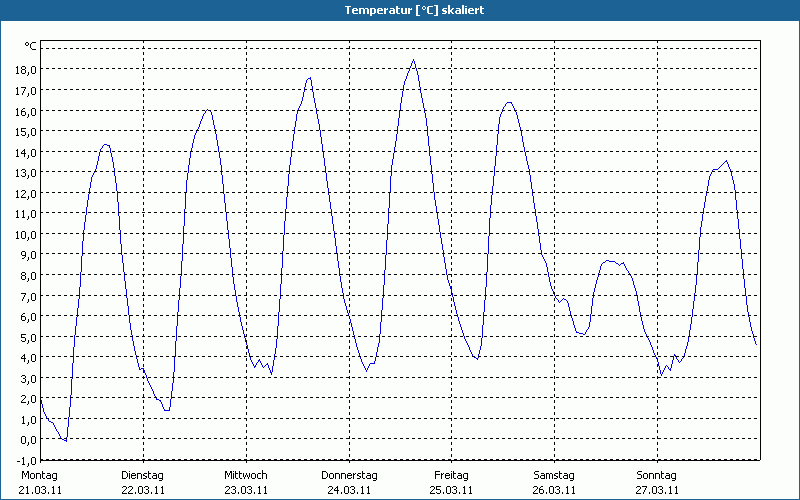Select the 9,0 y-axis label

(29, 255)
